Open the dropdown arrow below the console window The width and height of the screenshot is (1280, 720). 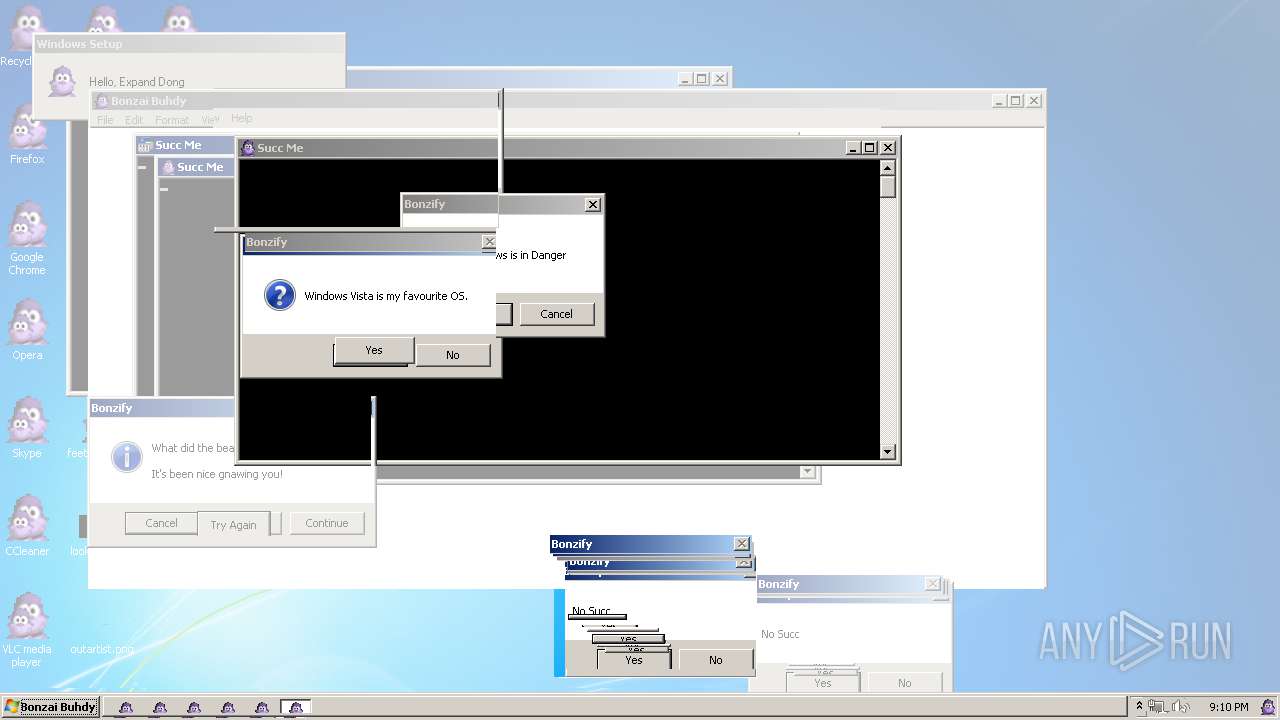tap(808, 472)
